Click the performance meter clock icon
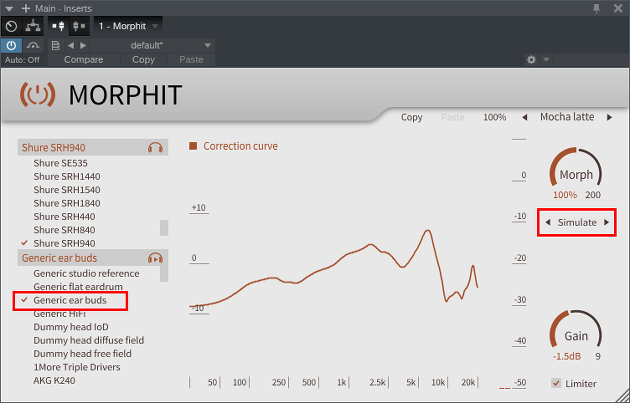Viewport: 630px width, 403px height. 11,27
